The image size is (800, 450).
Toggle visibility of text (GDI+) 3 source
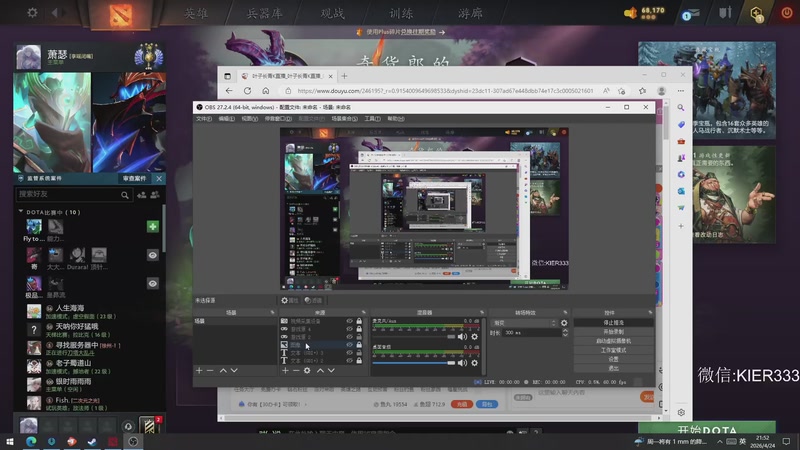[x=349, y=353]
